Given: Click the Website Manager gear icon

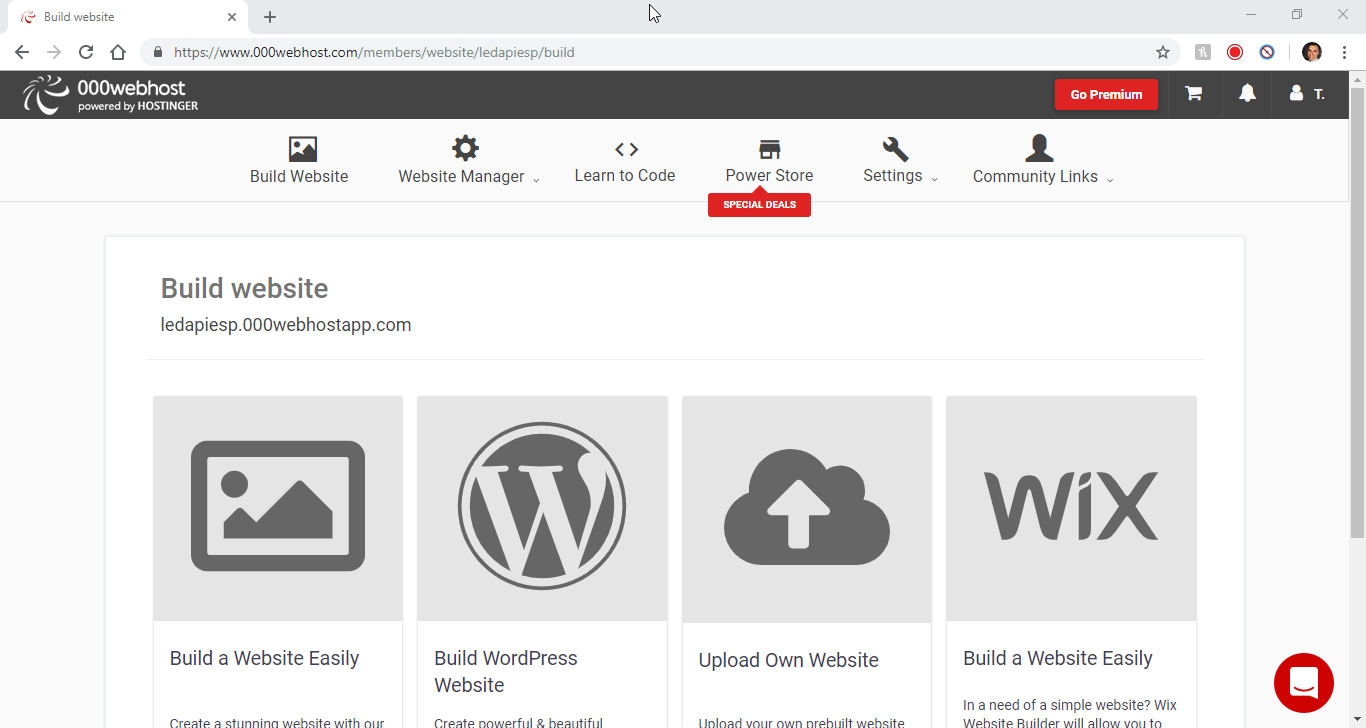Looking at the screenshot, I should 466,147.
